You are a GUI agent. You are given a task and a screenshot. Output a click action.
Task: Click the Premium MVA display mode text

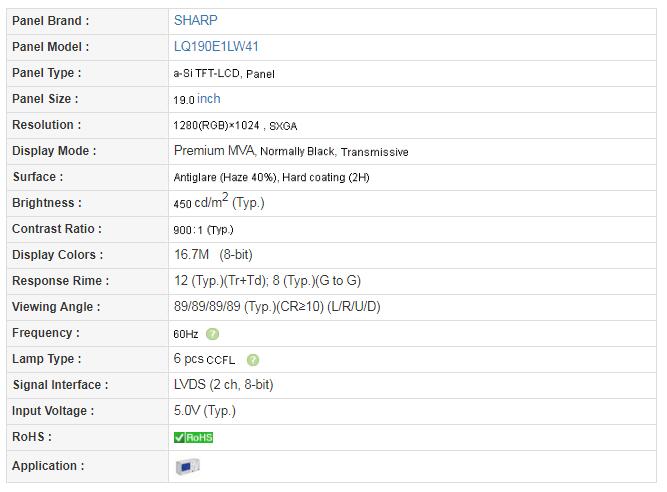pyautogui.click(x=214, y=151)
